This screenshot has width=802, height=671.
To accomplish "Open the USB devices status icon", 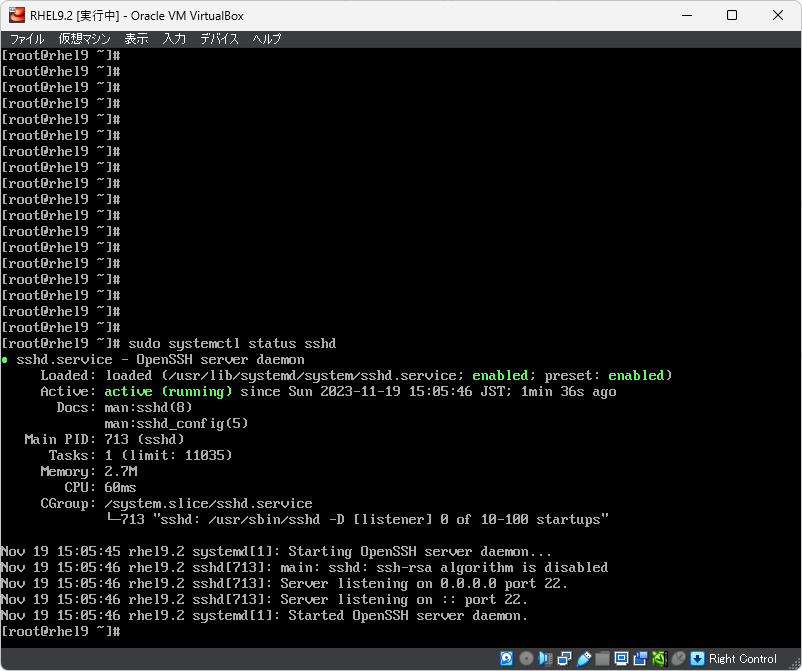I will (584, 658).
